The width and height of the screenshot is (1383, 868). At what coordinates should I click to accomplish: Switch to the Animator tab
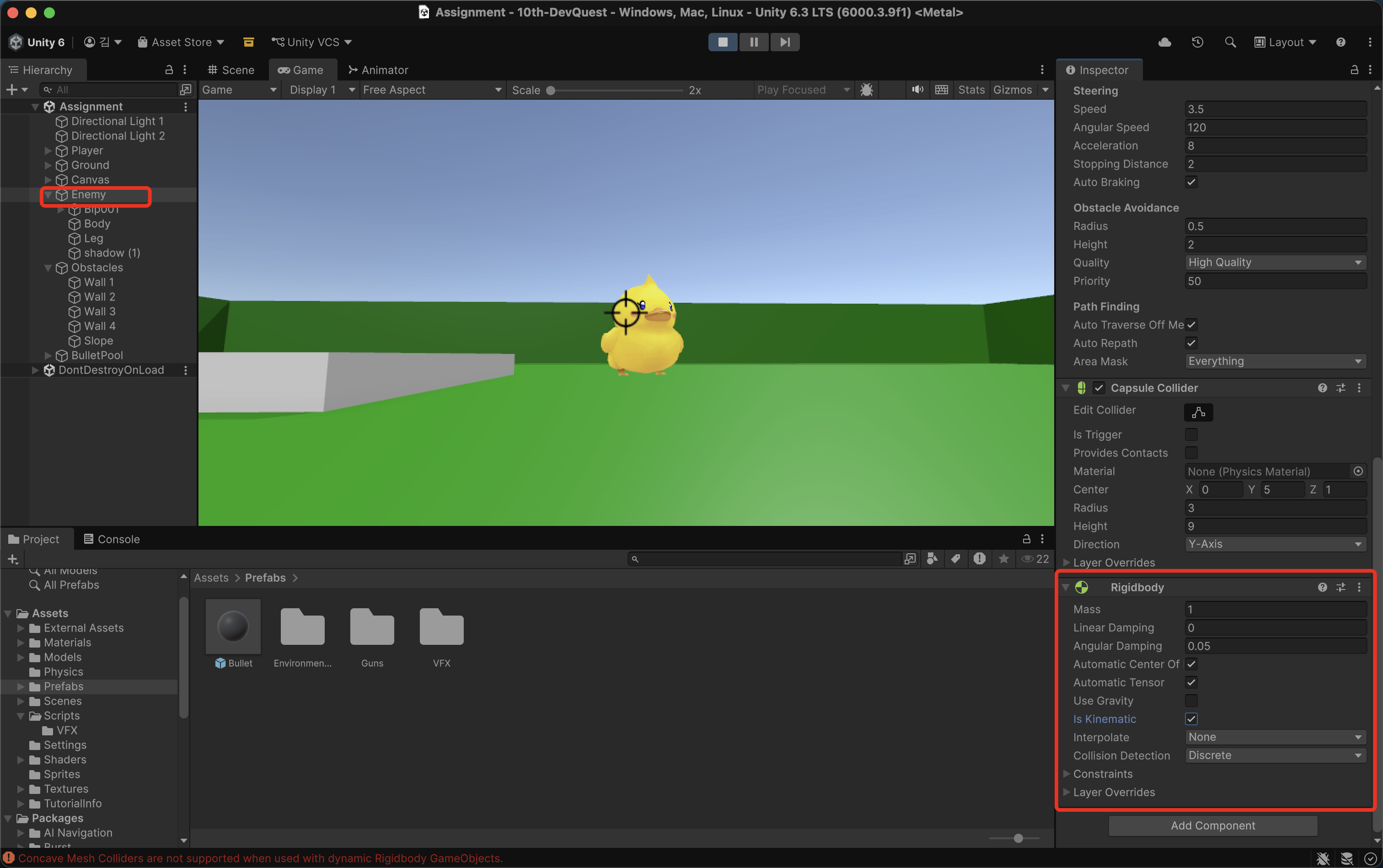tap(378, 70)
